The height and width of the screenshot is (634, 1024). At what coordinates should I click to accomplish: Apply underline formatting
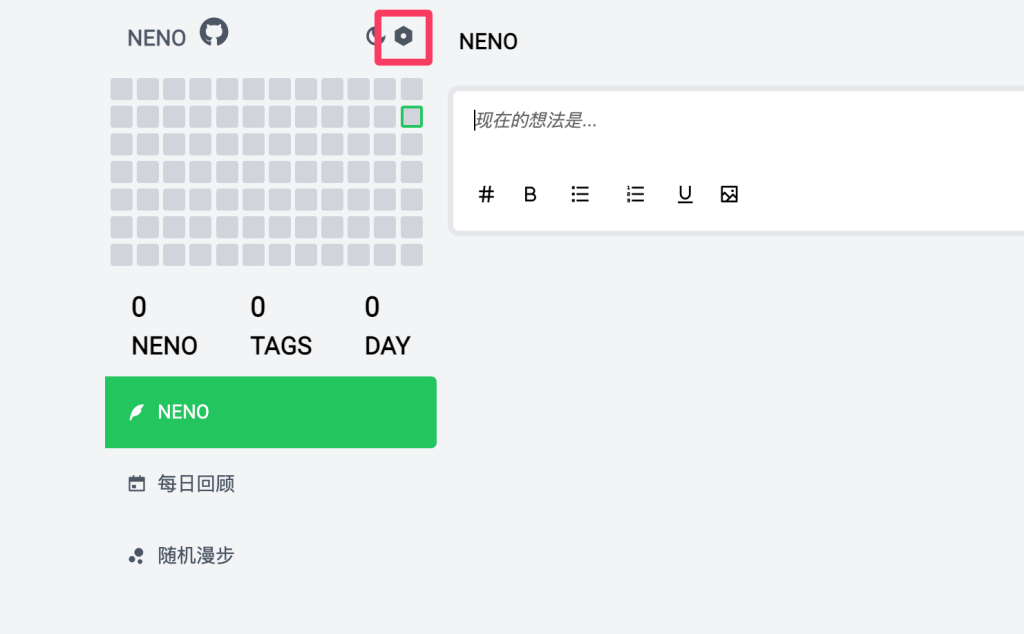[x=685, y=194]
